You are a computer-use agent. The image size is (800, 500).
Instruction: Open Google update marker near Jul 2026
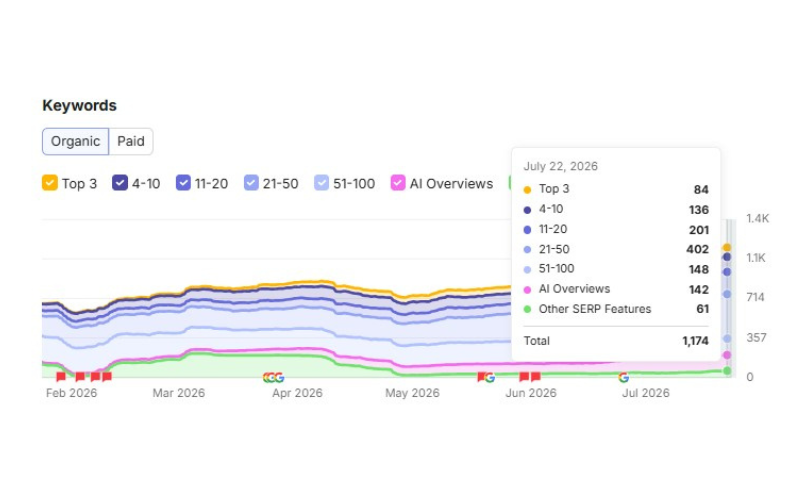pos(623,378)
